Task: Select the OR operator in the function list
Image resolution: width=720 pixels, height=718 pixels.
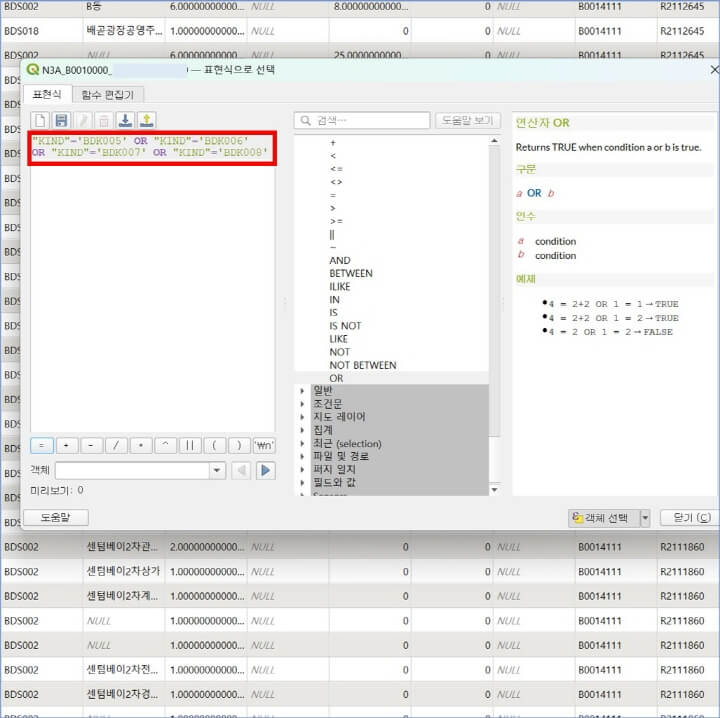Action: pos(336,378)
